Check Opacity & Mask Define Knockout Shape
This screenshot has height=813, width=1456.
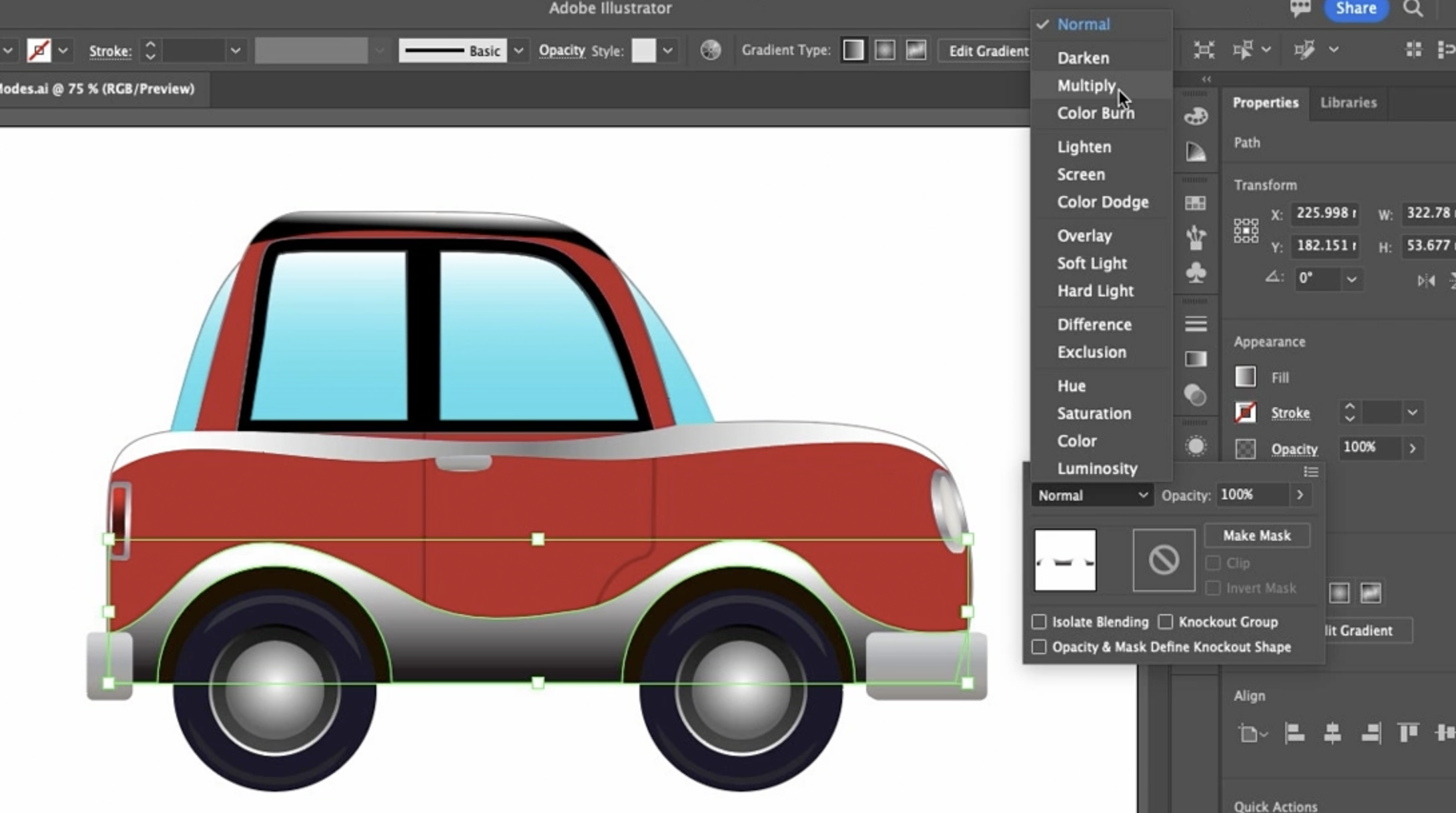pos(1039,647)
